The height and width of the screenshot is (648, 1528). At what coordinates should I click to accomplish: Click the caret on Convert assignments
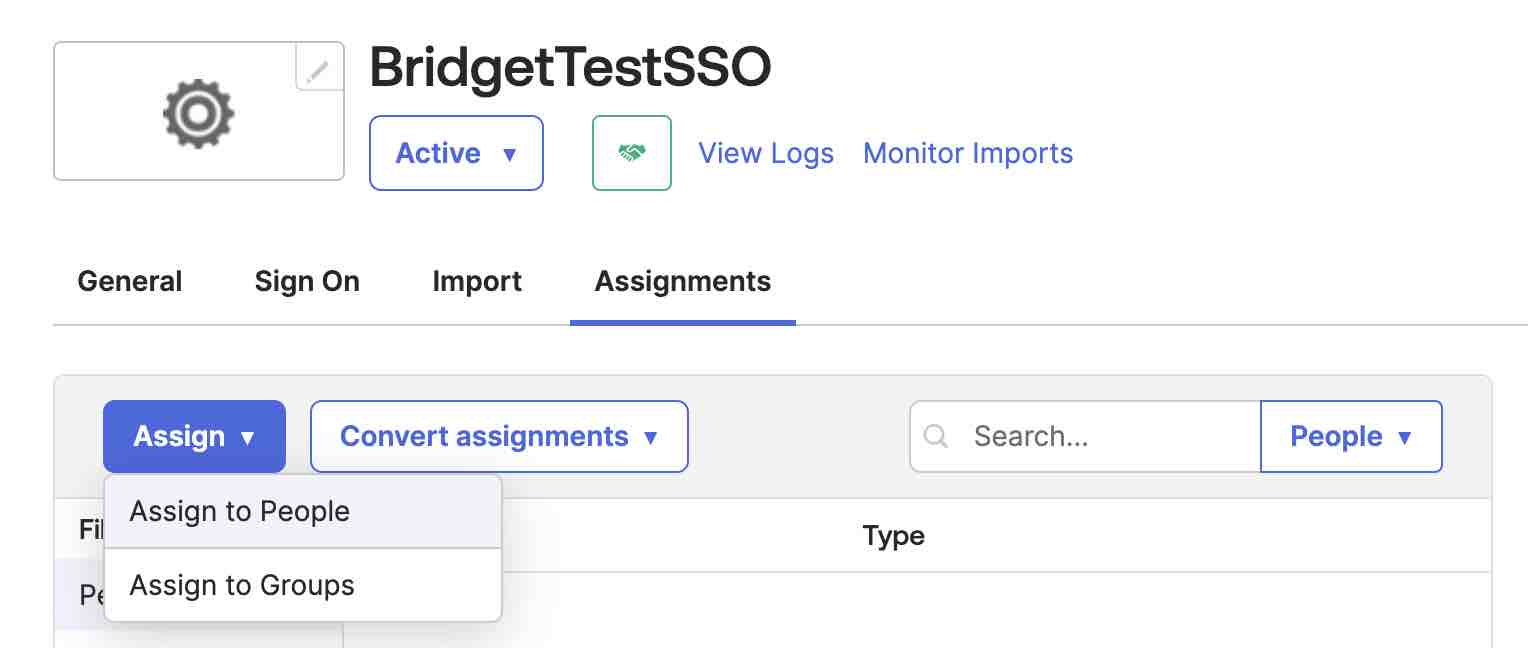pos(652,437)
